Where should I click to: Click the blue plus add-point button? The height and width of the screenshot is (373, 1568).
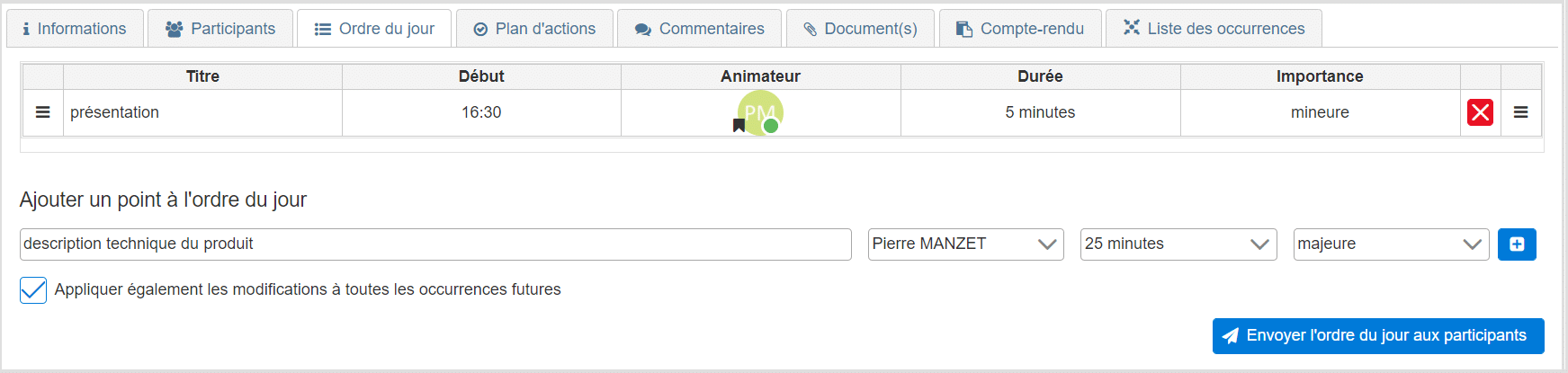coord(1517,244)
